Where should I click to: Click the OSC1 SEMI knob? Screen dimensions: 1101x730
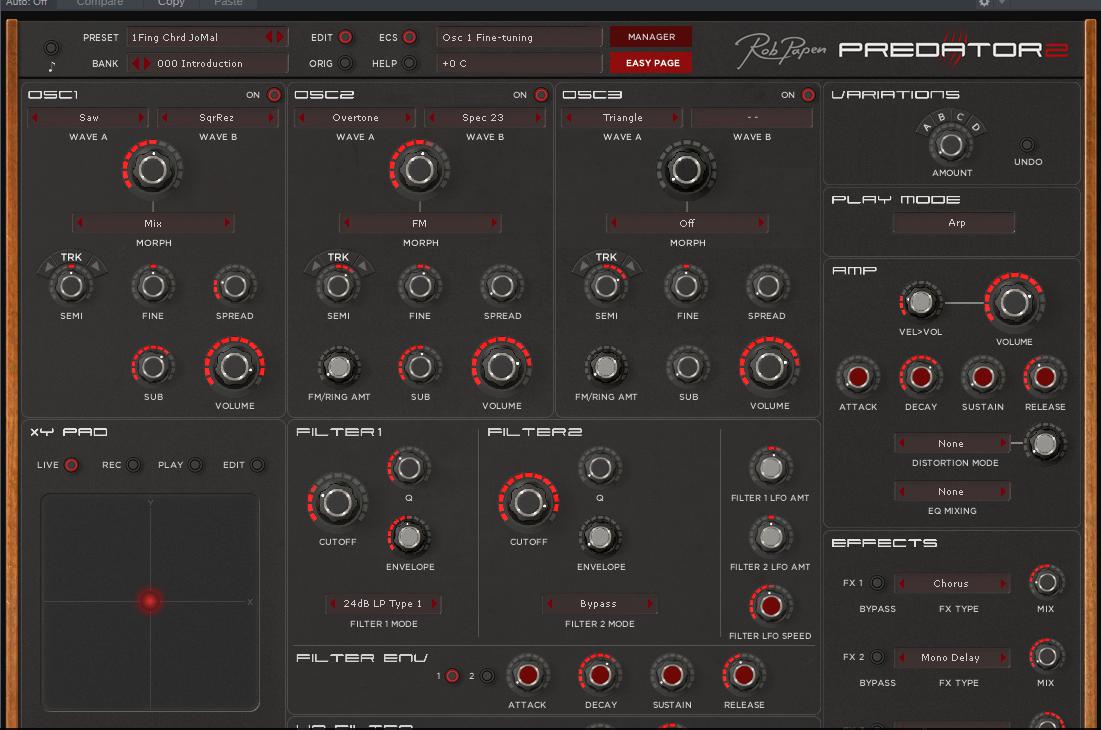pos(70,286)
